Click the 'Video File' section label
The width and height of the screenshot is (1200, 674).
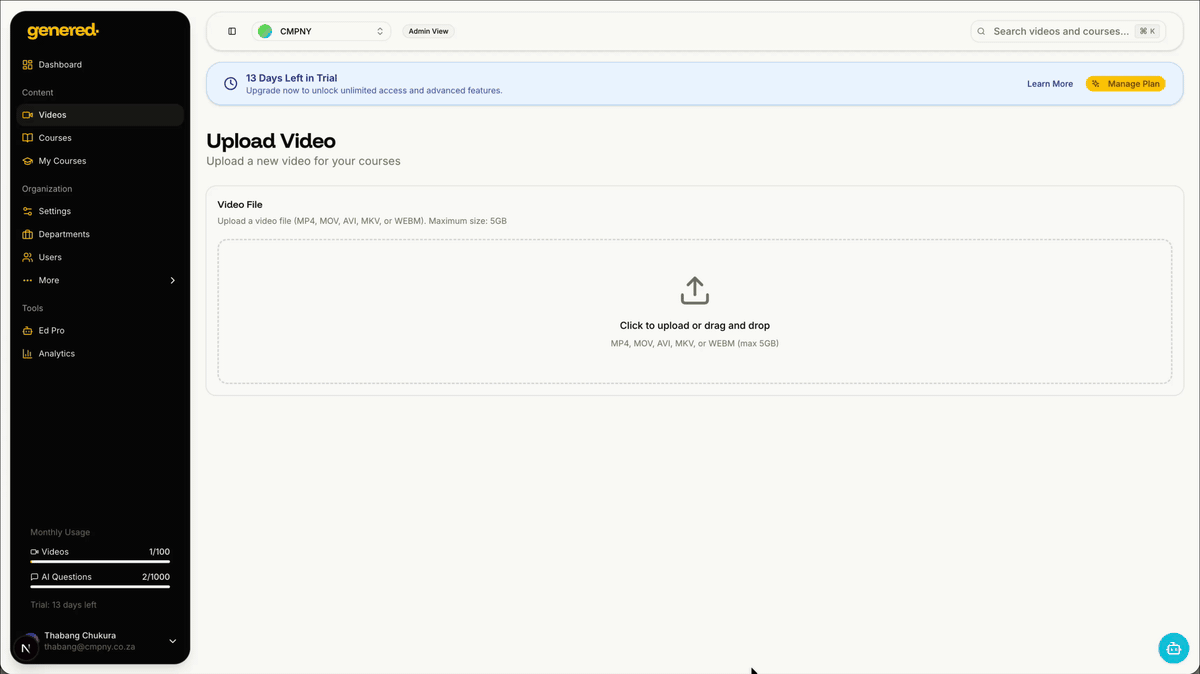240,205
